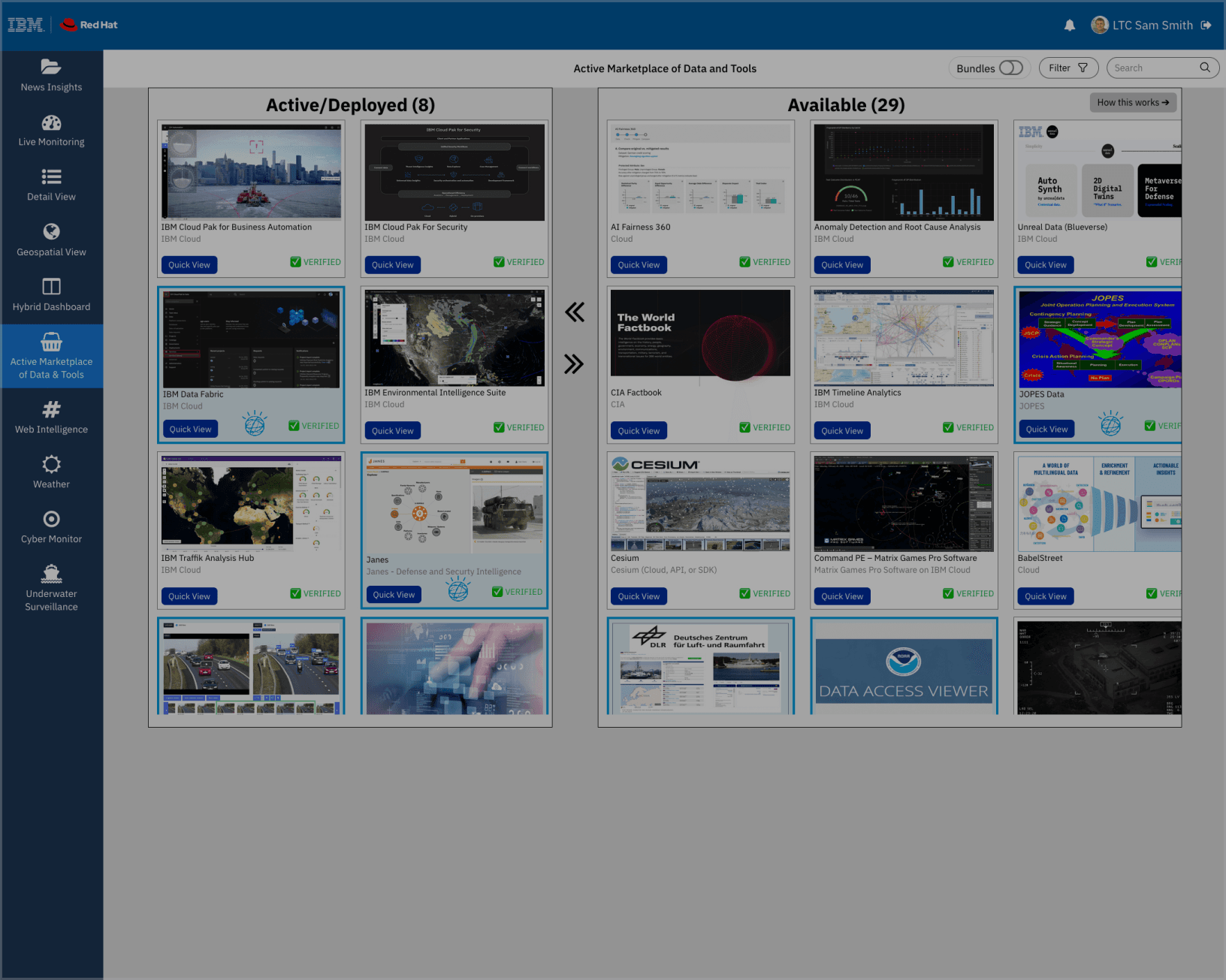This screenshot has height=980, width=1226.
Task: Click the IBM logo in header
Action: click(26, 25)
